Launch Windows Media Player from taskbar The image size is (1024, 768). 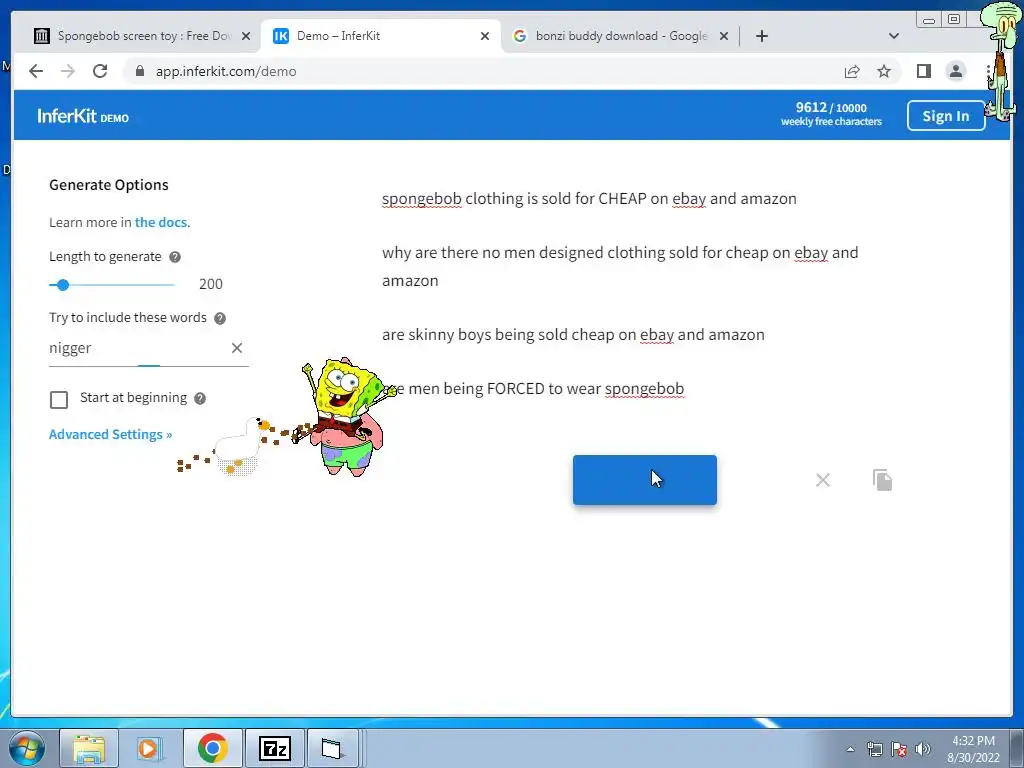coord(149,748)
